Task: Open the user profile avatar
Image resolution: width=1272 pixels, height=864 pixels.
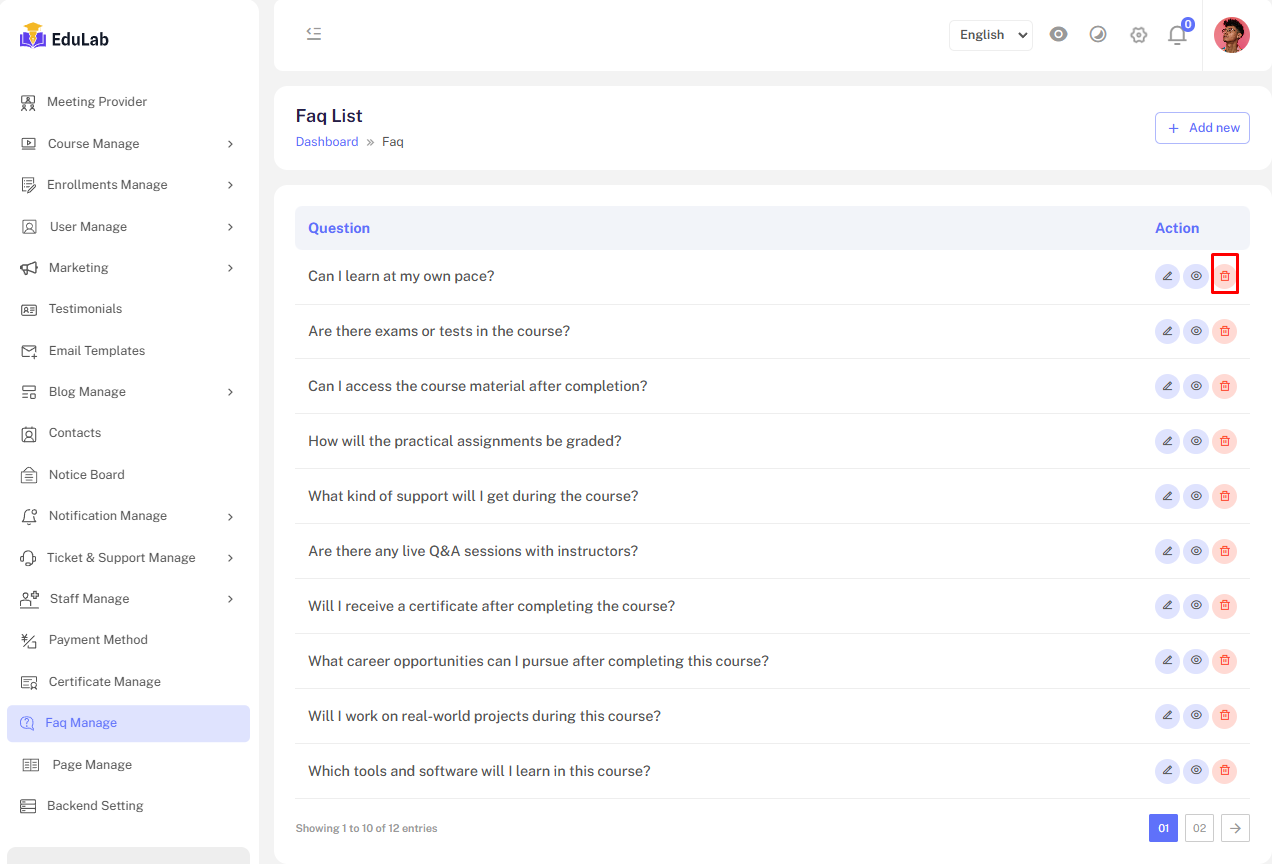Action: click(x=1231, y=35)
